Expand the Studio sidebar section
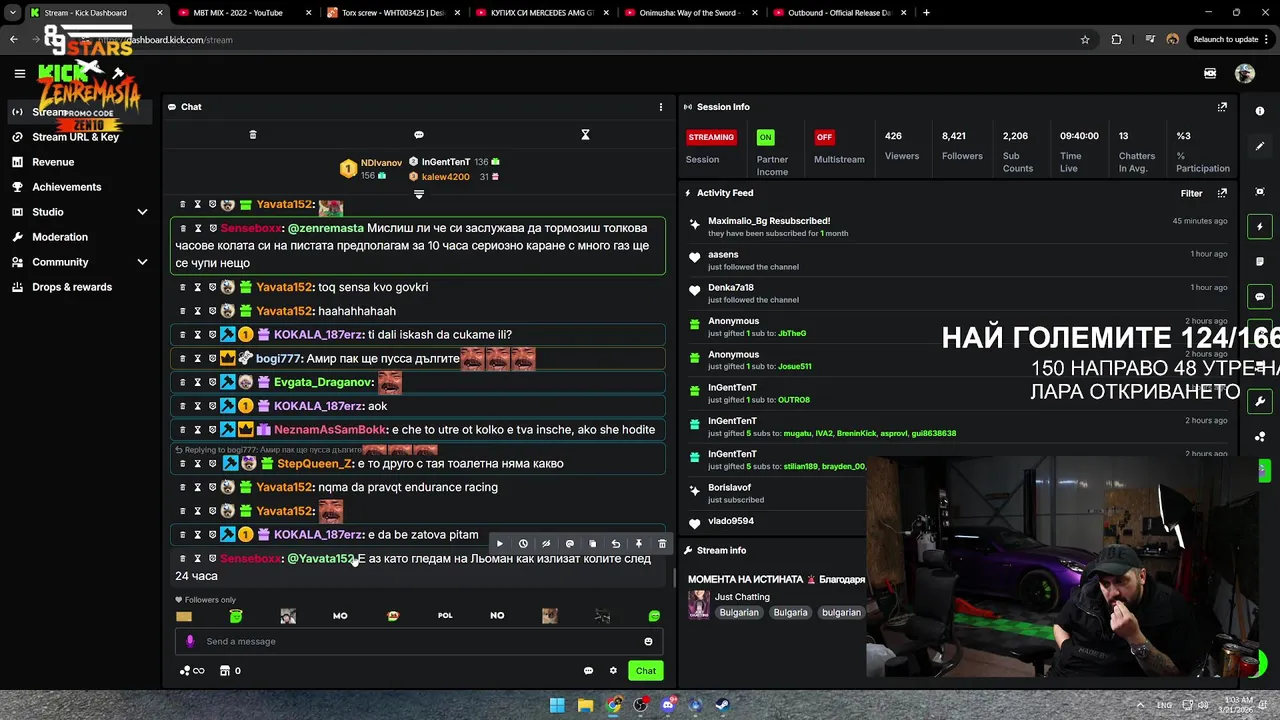The image size is (1280, 720). [142, 212]
